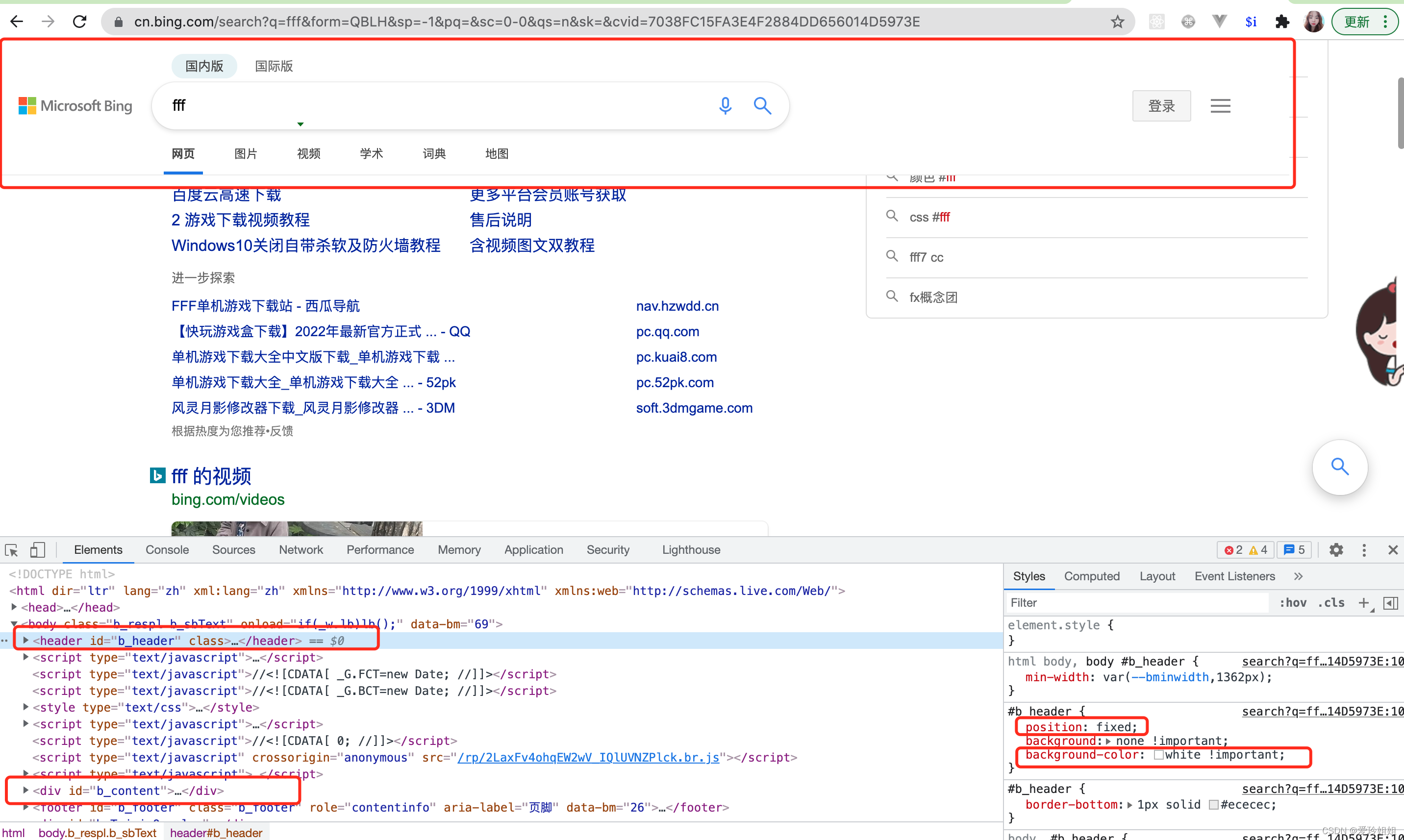
Task: Expand the head element node
Action: 14,607
